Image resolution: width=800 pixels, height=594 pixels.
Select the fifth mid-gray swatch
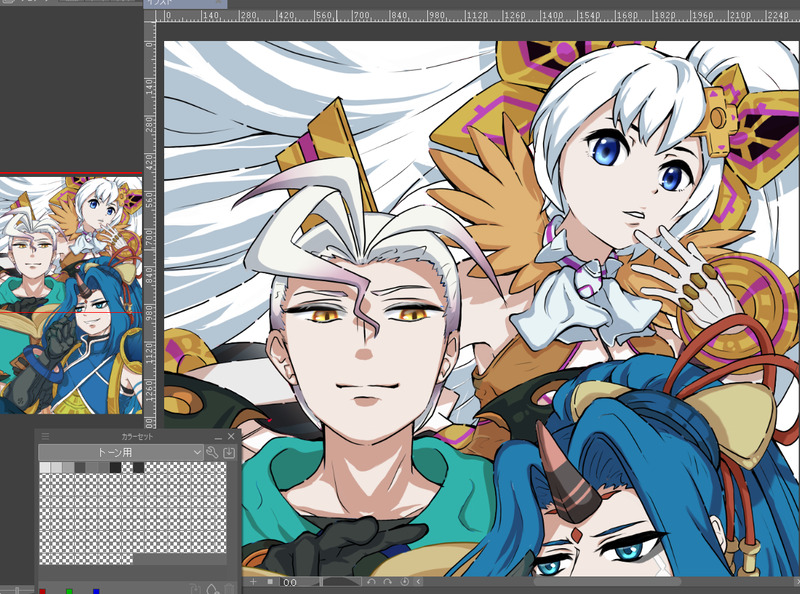92,467
